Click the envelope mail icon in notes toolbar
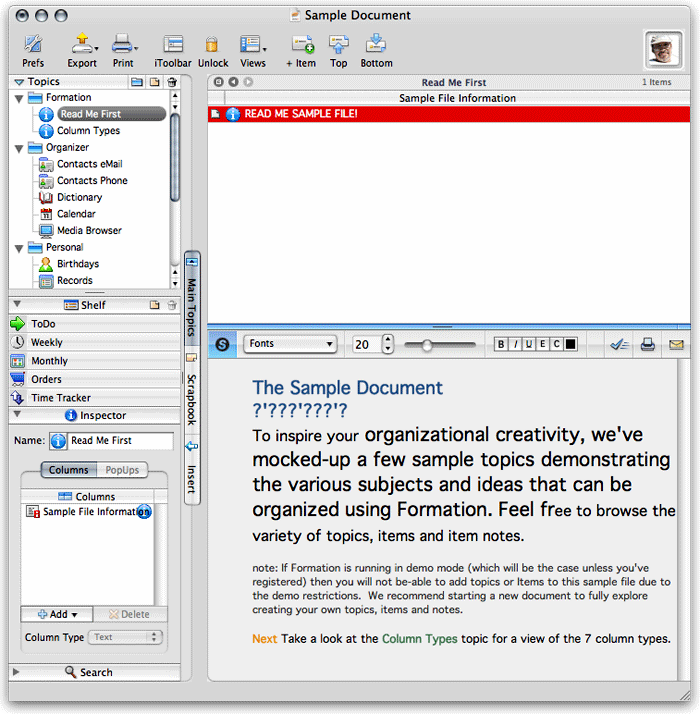The width and height of the screenshot is (700, 714). coord(676,345)
